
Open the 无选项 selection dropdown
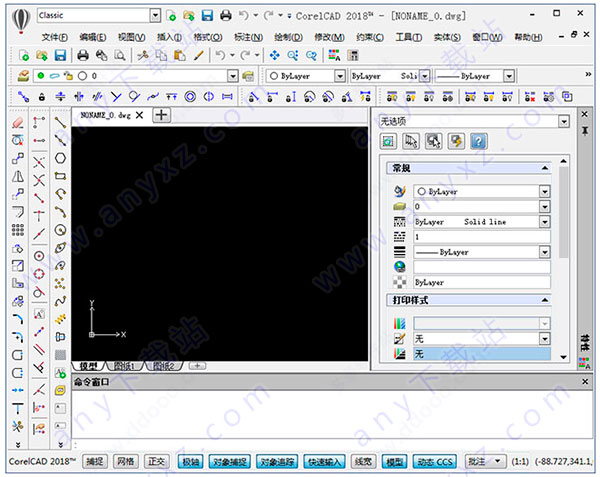pos(564,122)
